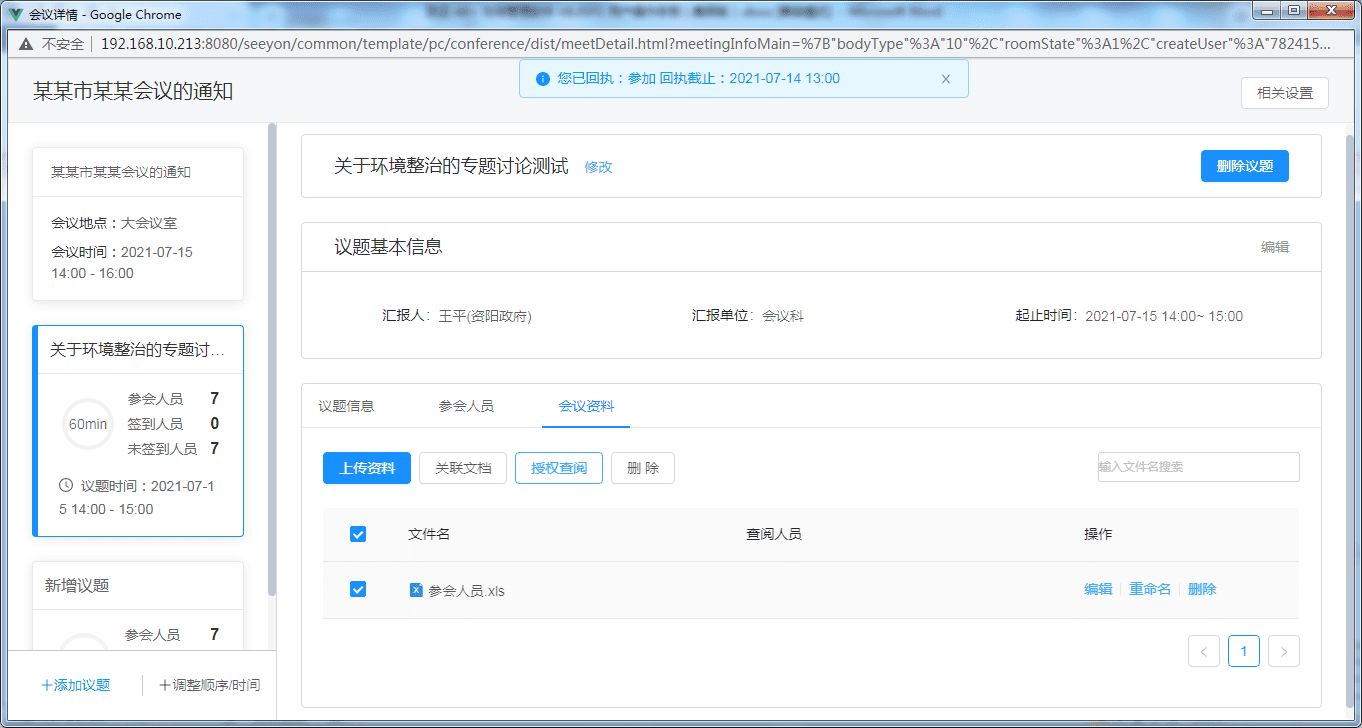Go to the next page of files
Screen dimensions: 1362x728
pyautogui.click(x=1284, y=651)
